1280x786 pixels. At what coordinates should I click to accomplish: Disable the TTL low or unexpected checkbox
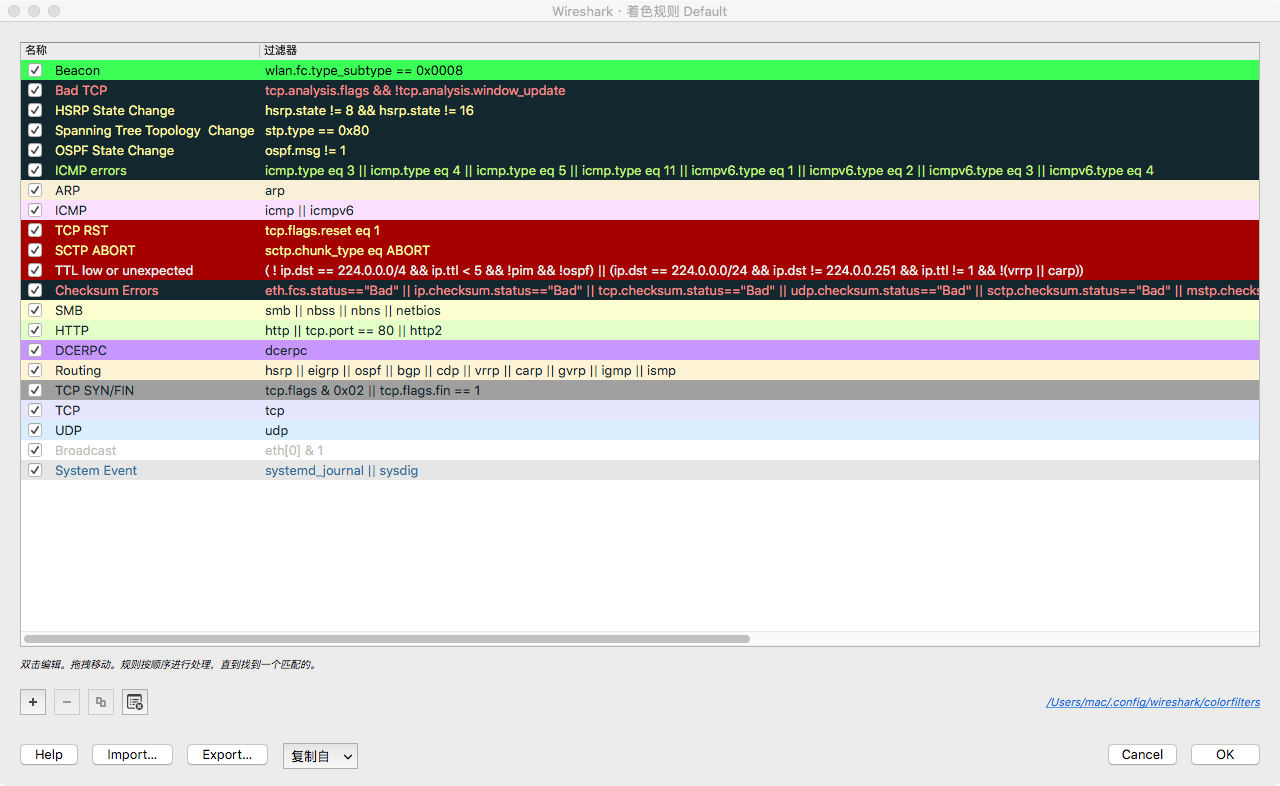click(35, 271)
